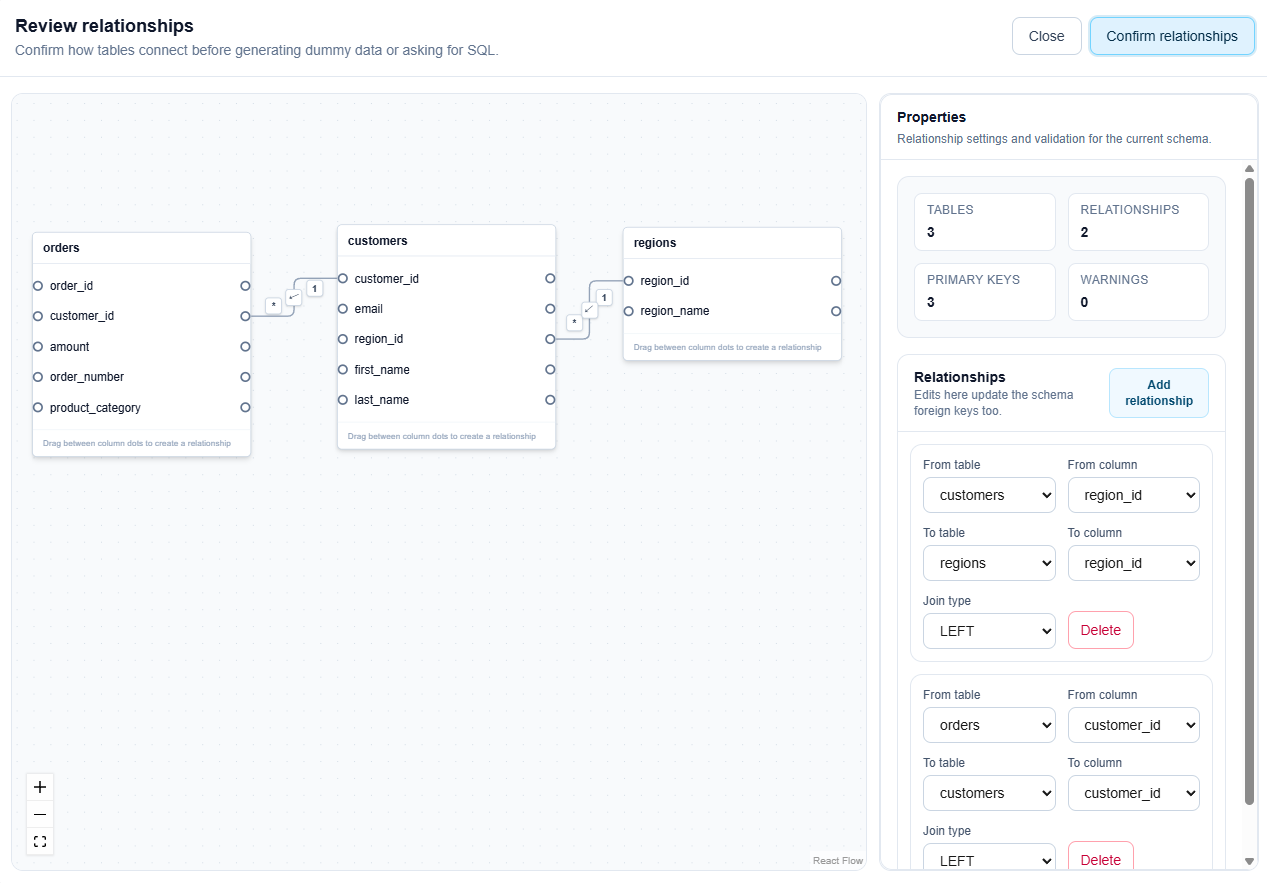Image resolution: width=1267 pixels, height=883 pixels.
Task: Click the scrollbar down arrow
Action: [1249, 861]
